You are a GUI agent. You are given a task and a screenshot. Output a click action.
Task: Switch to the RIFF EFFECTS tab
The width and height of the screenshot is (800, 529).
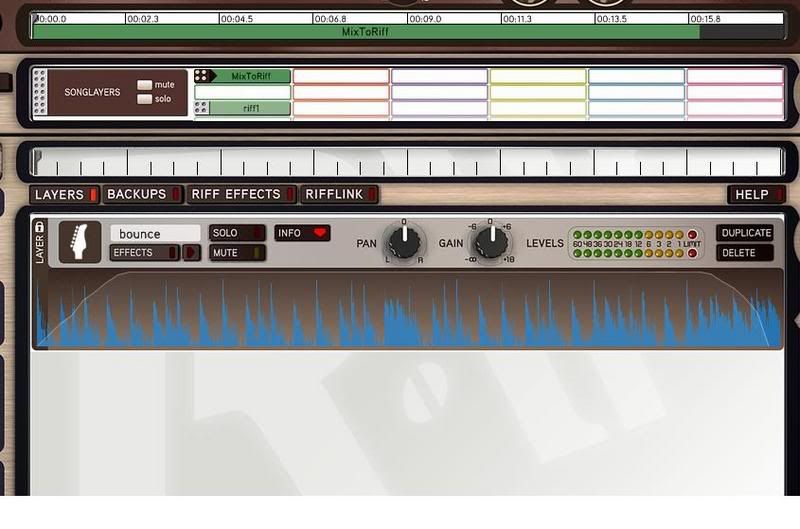[x=243, y=194]
